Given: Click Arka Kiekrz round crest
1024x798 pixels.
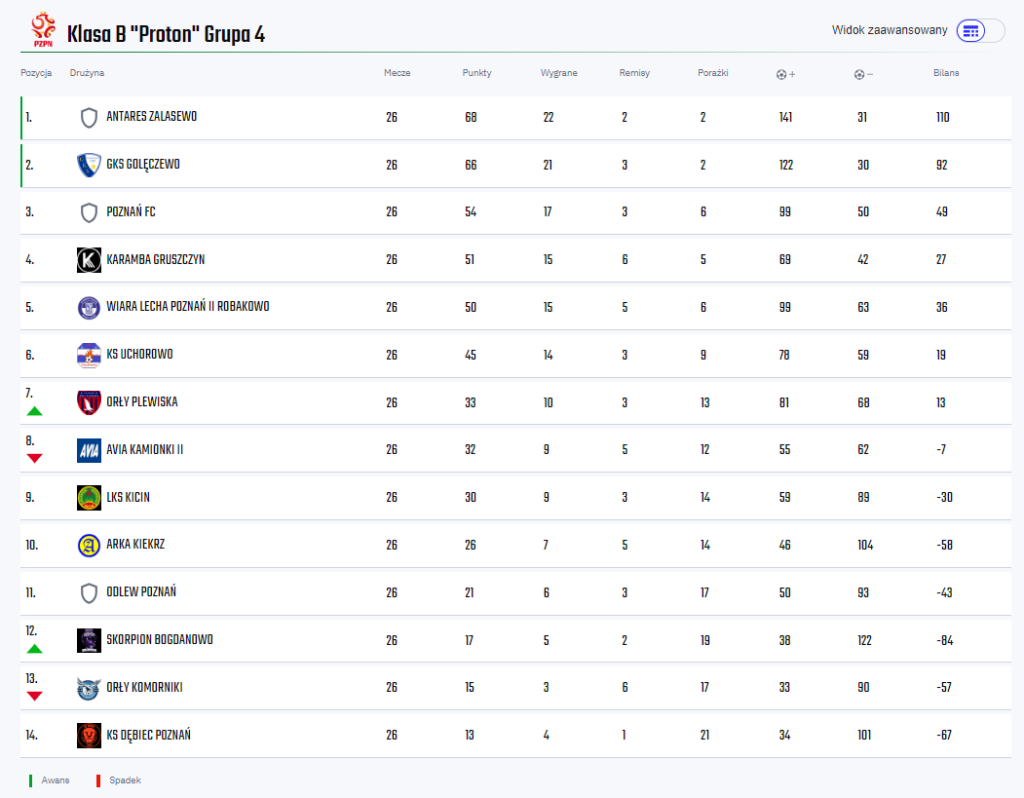Looking at the screenshot, I should tap(89, 545).
